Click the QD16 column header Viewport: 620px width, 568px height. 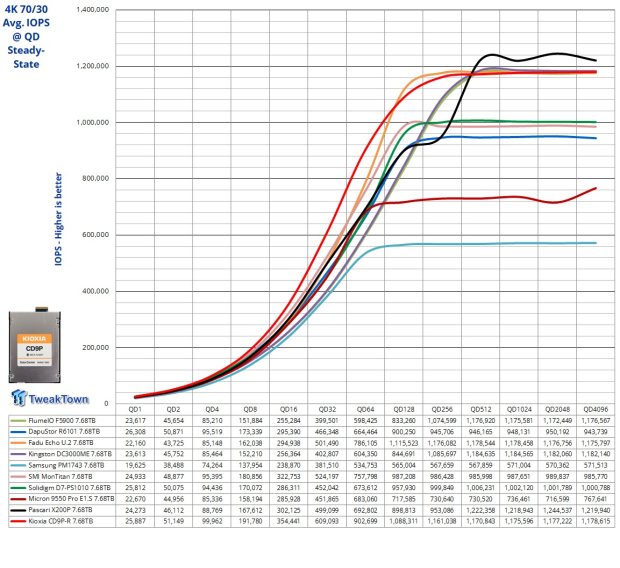coord(289,409)
